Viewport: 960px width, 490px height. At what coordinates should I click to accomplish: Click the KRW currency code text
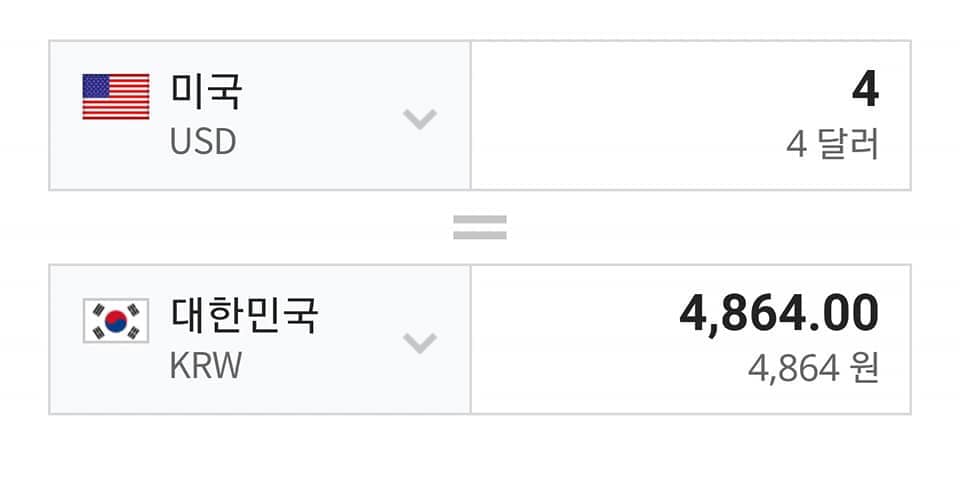(206, 365)
